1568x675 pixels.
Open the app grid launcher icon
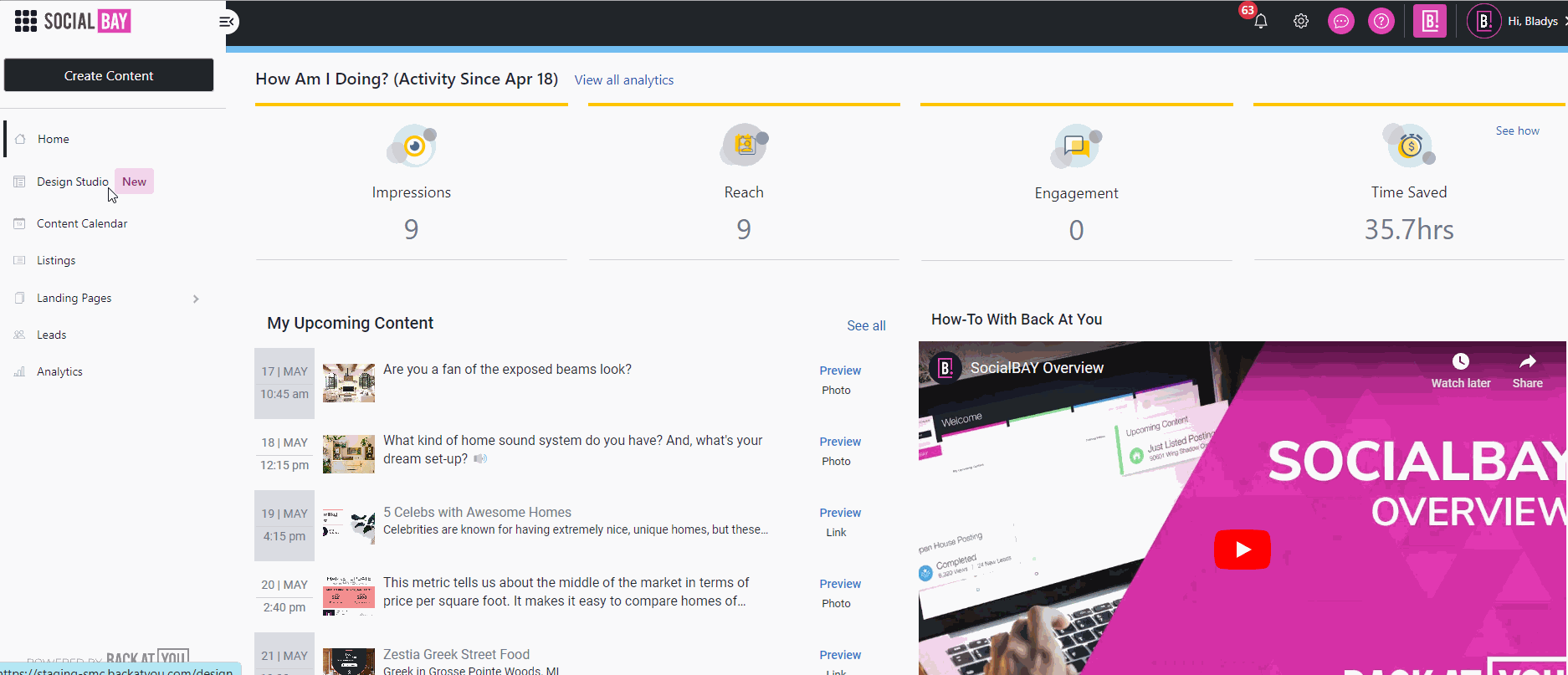[x=26, y=21]
